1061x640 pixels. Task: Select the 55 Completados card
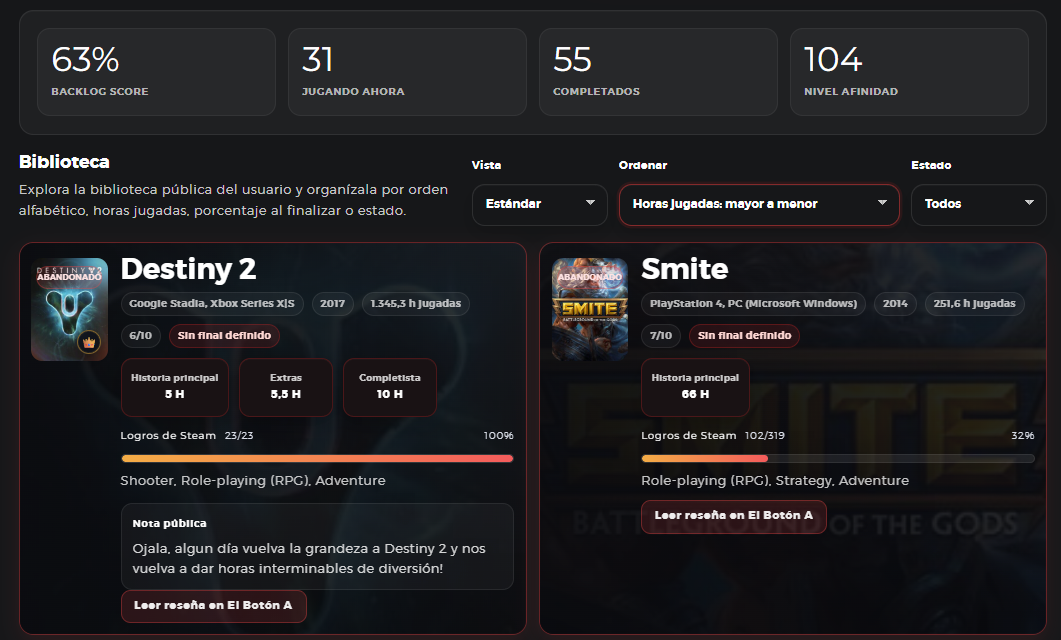(658, 72)
